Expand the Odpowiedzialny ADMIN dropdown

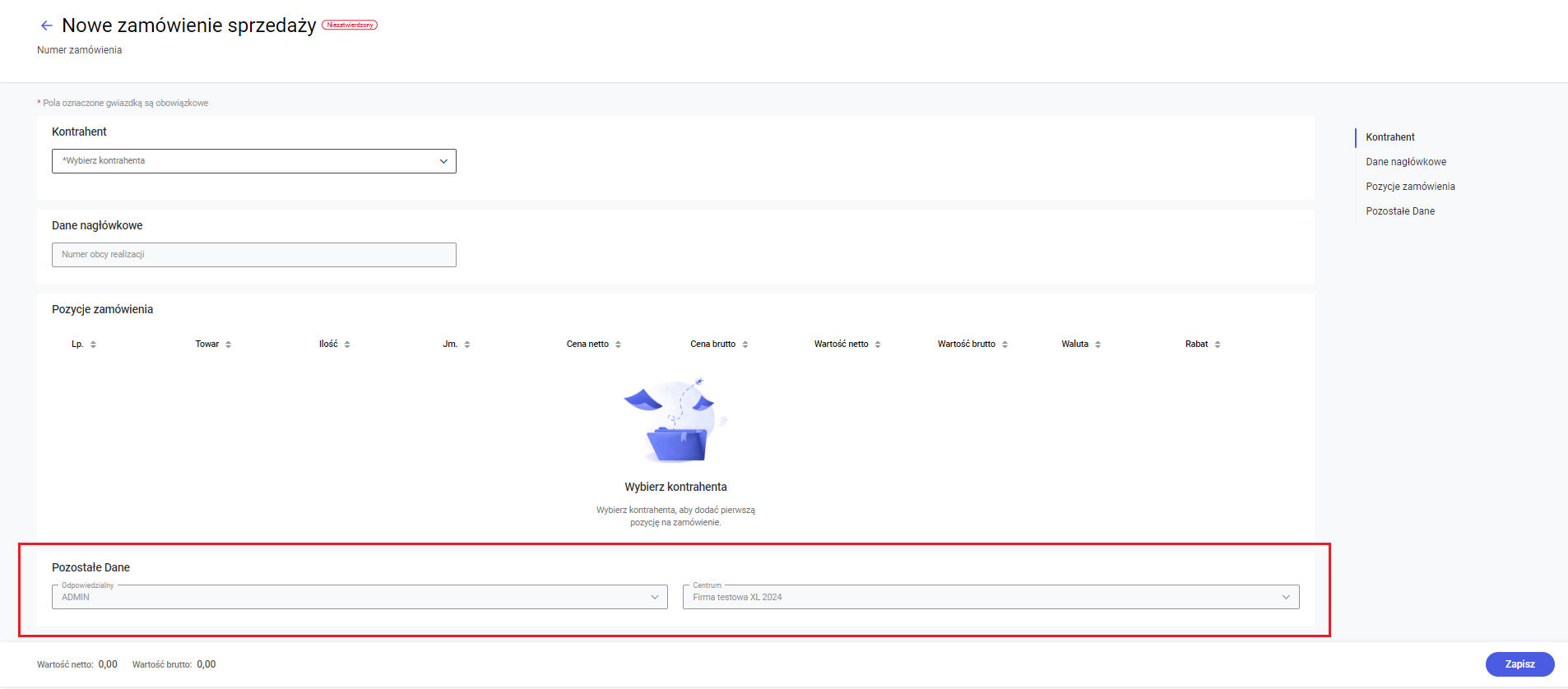pos(360,597)
